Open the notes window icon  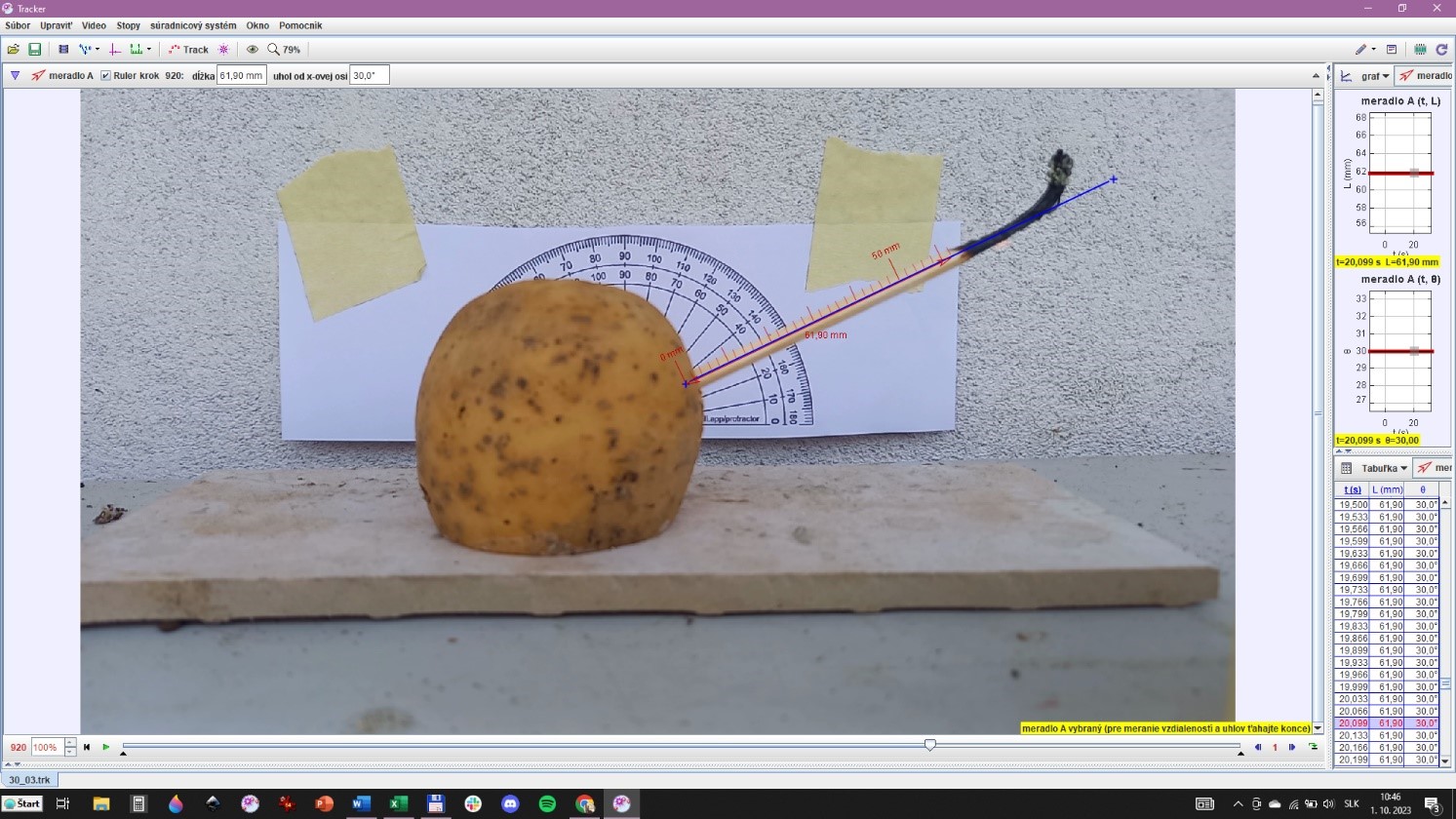[x=1392, y=50]
